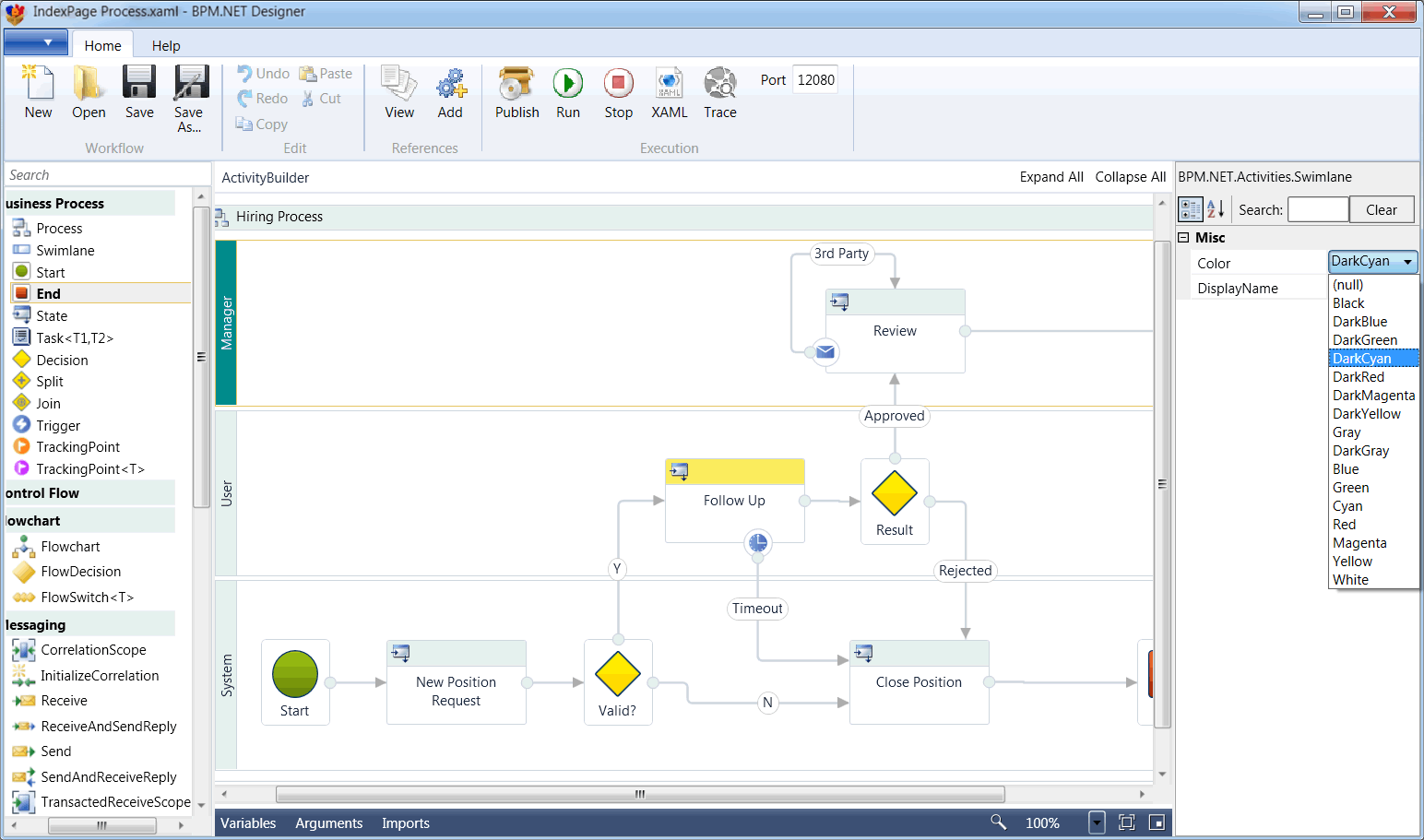Click the toolbox Search box
Image resolution: width=1424 pixels, height=840 pixels.
[x=107, y=174]
